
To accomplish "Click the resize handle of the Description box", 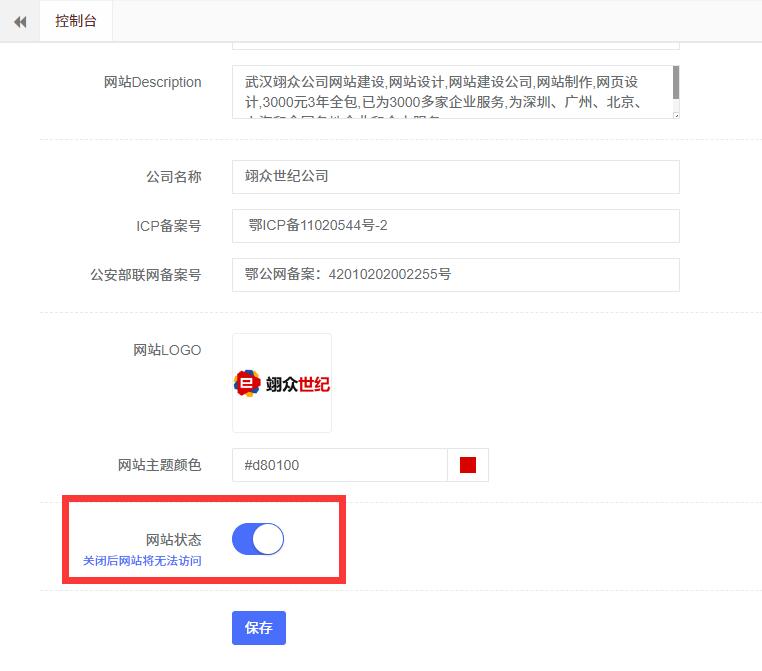I will [676, 115].
